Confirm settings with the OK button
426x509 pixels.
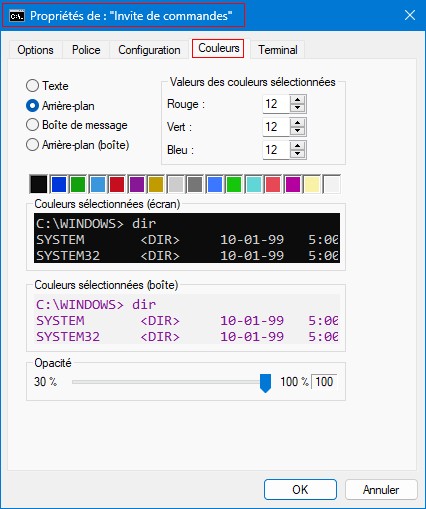(300, 489)
